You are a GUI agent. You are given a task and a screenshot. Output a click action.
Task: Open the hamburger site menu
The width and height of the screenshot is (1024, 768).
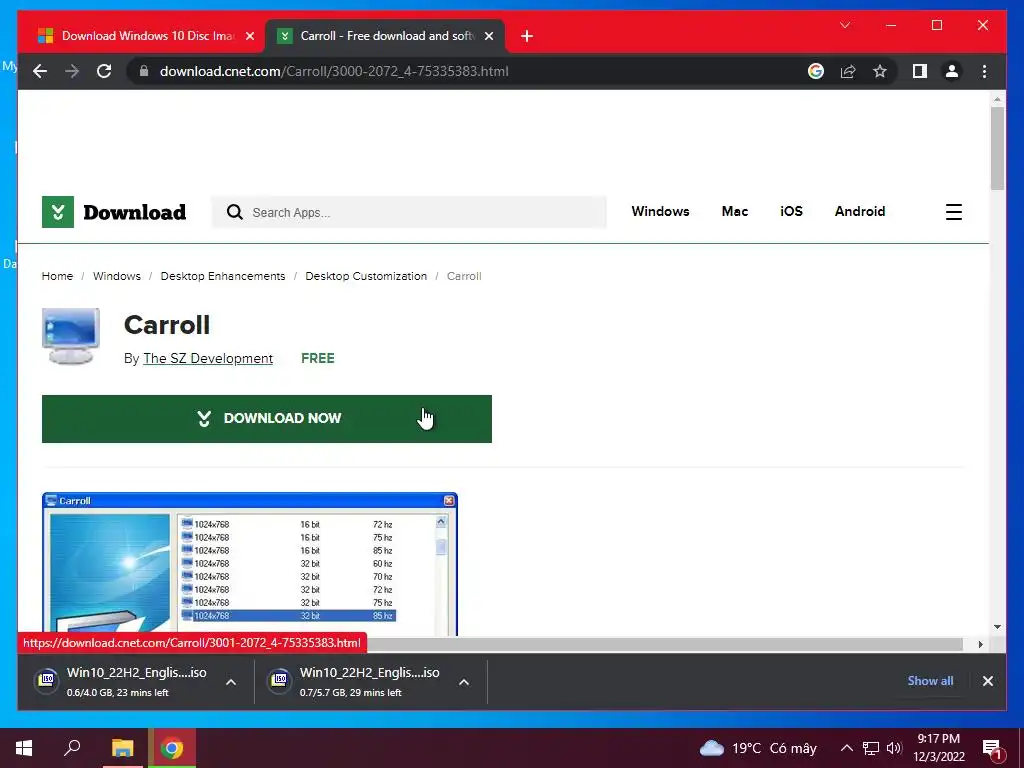coord(953,212)
